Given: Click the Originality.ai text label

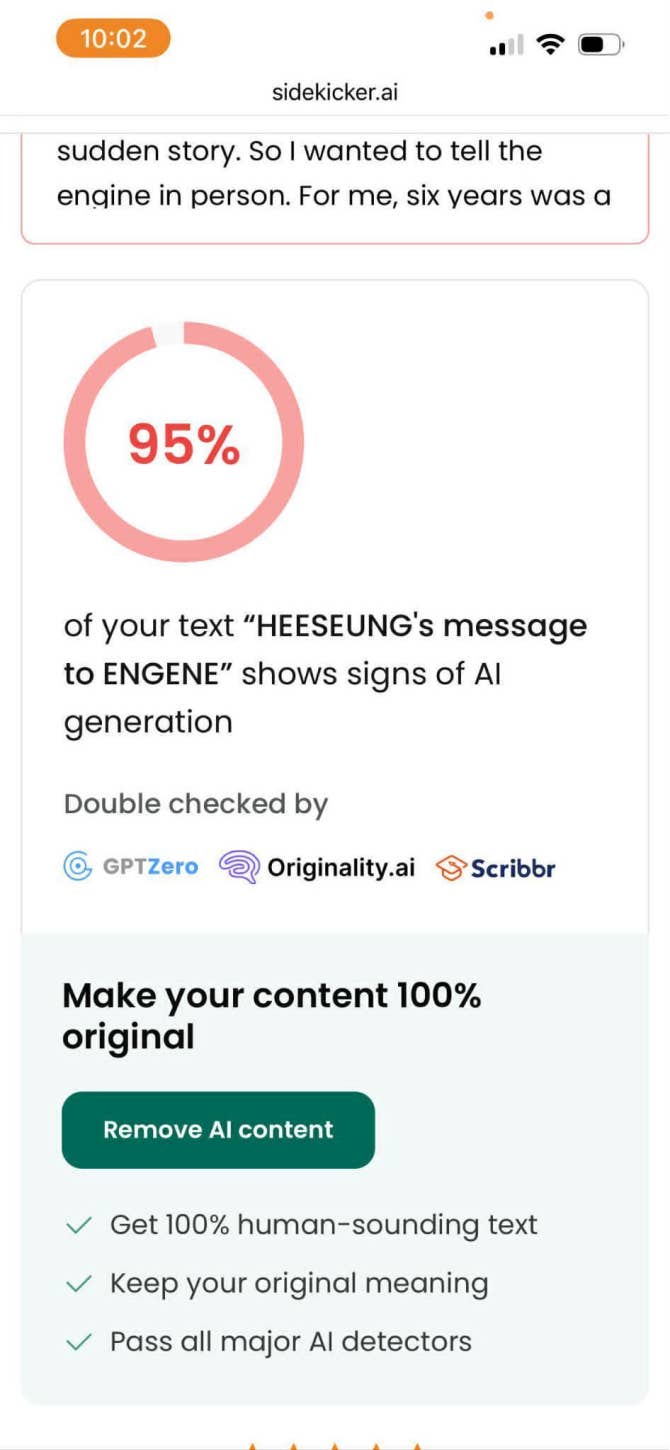Looking at the screenshot, I should (340, 867).
